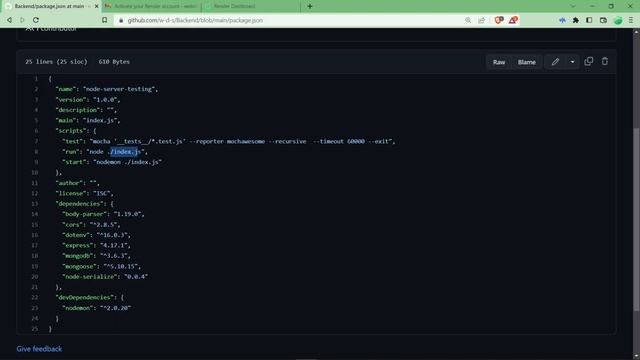Close the Backend/package.json tab
Screen dimensions: 640x360
[96, 6]
